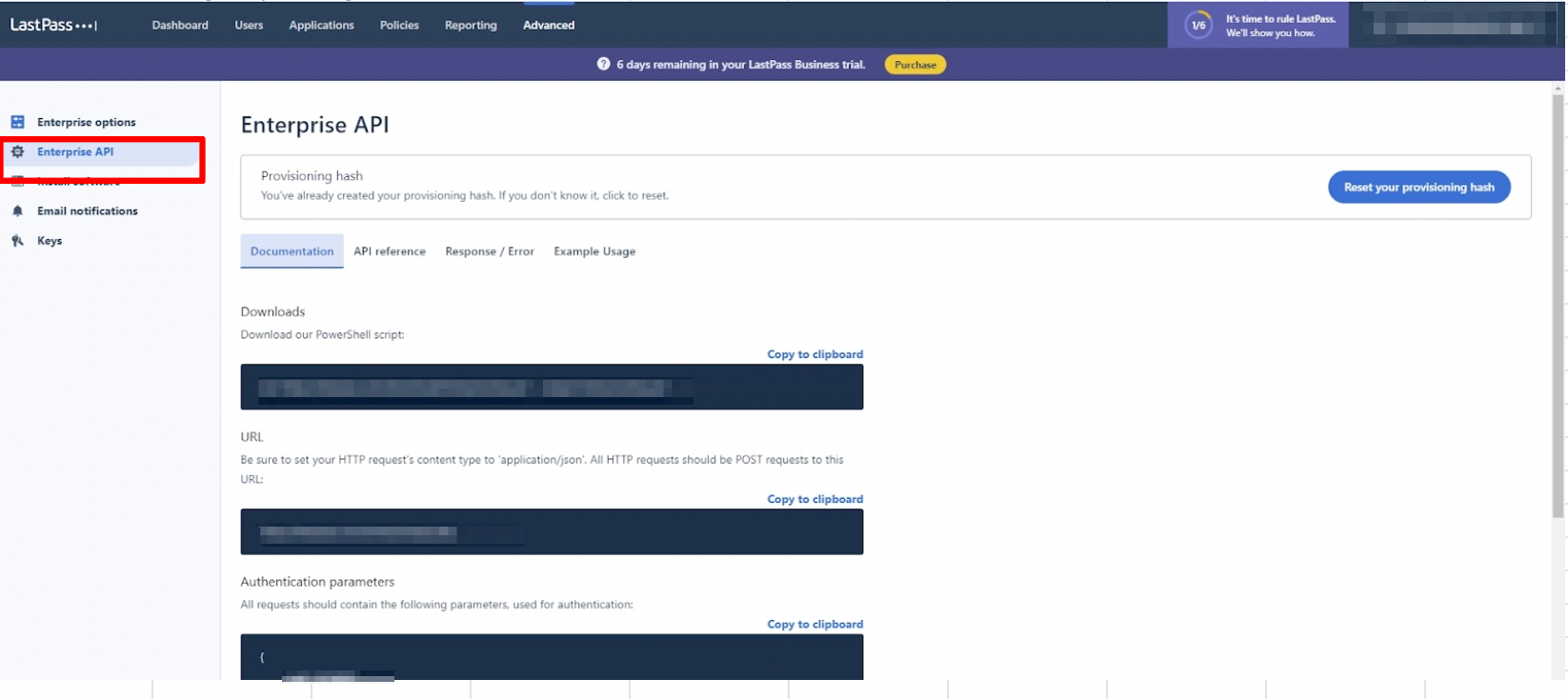The height and width of the screenshot is (699, 1568).
Task: Click the trial help question mark icon
Action: 603,64
